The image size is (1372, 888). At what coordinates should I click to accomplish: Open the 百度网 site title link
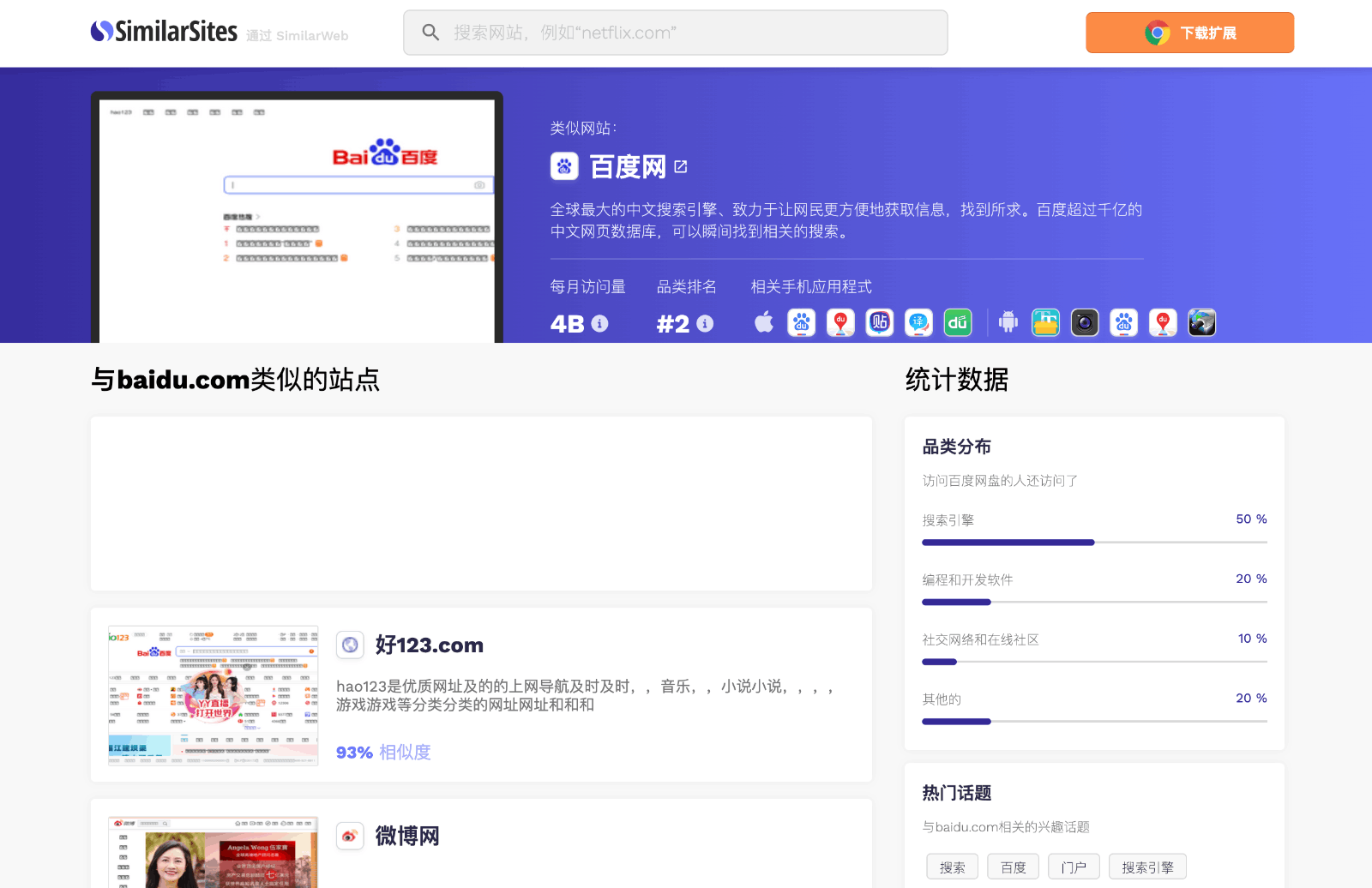point(628,166)
